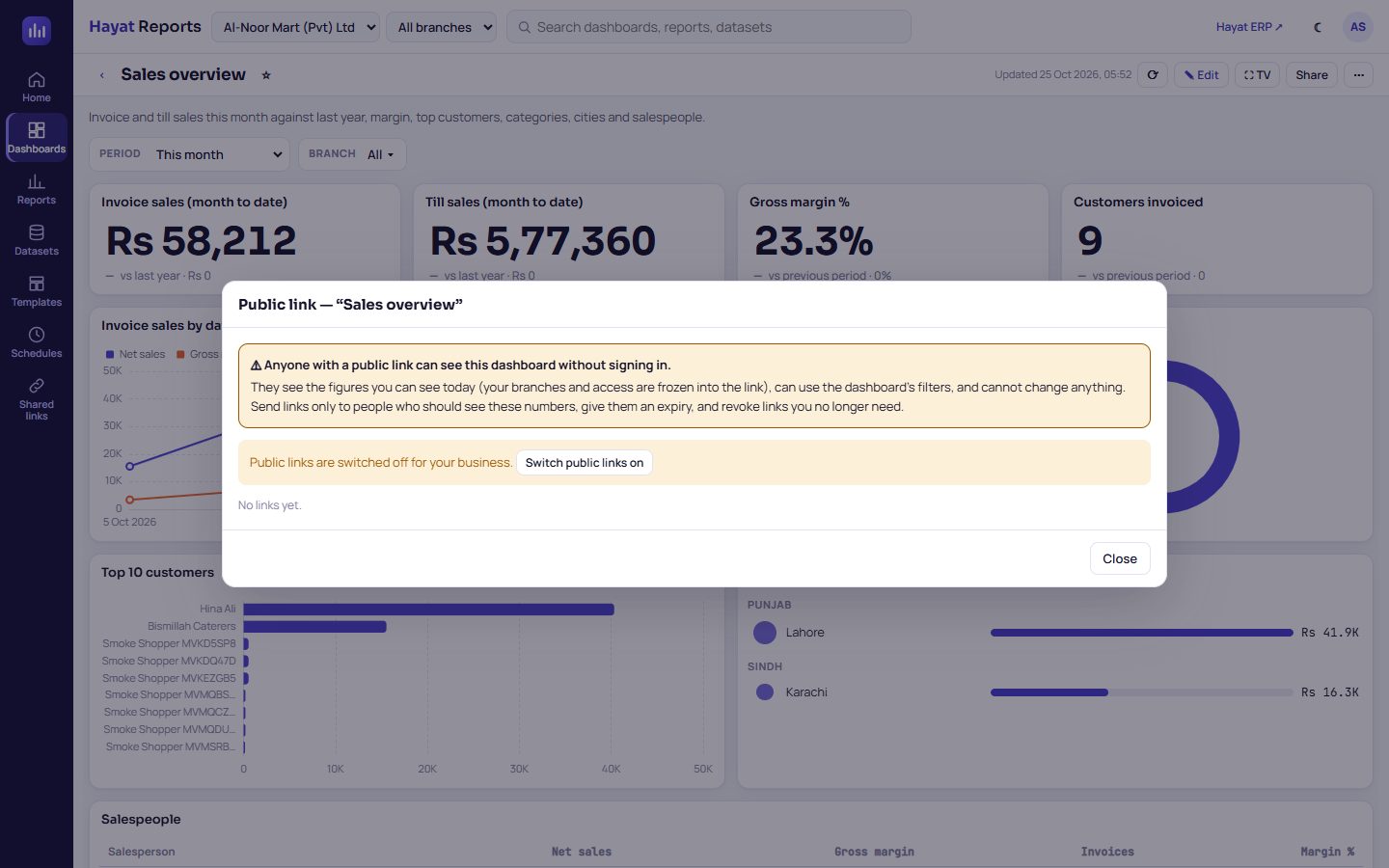Screen dimensions: 1389x868
Task: Open Shared links in sidebar
Action: pyautogui.click(x=37, y=399)
